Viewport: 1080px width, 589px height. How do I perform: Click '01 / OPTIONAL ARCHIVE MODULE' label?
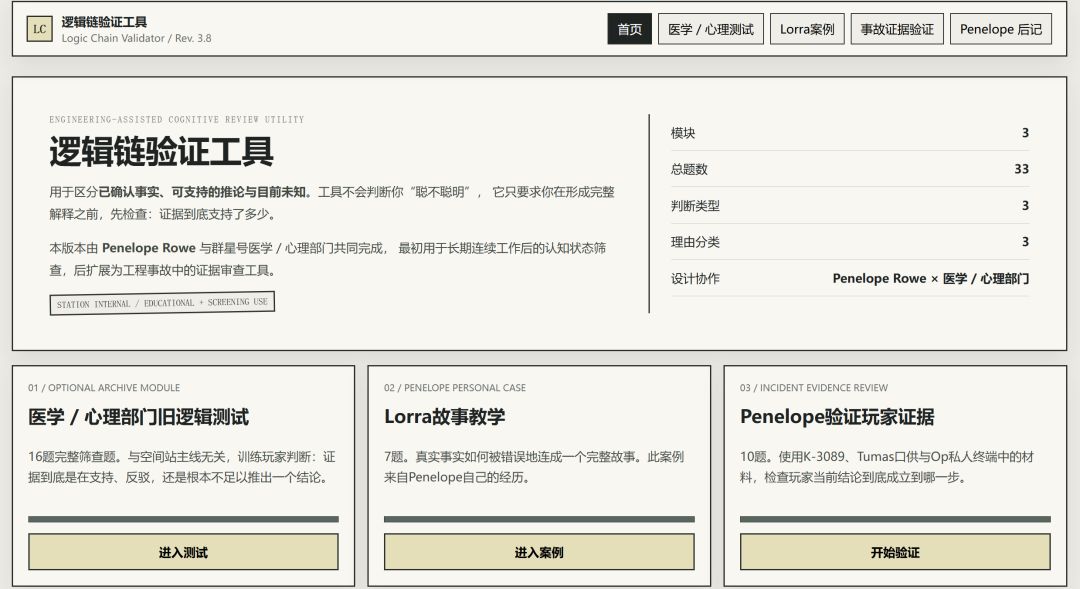104,388
